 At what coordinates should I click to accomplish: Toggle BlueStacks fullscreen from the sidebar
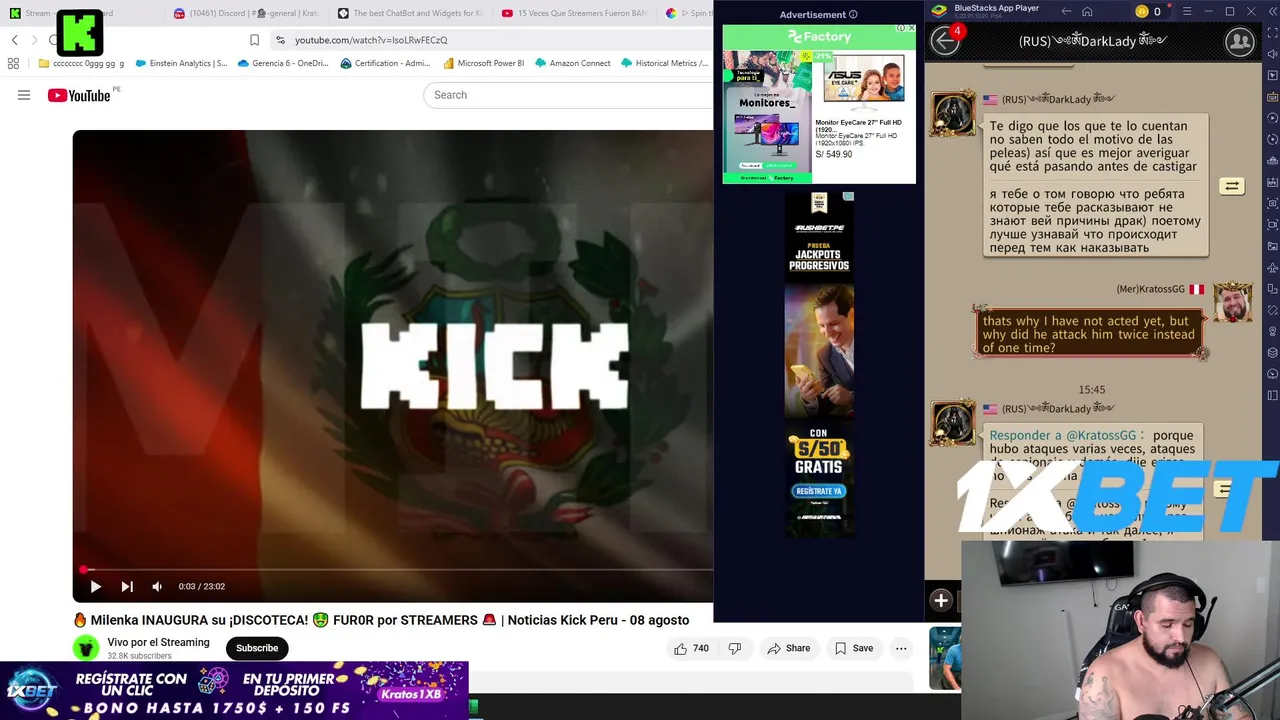[x=1272, y=32]
